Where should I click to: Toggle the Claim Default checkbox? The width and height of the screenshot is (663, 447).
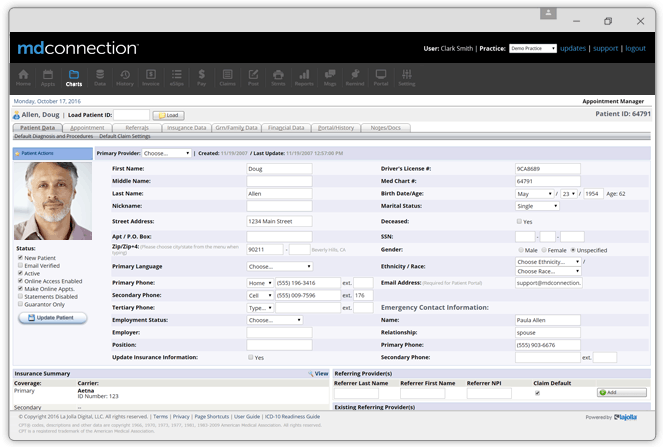[537, 393]
